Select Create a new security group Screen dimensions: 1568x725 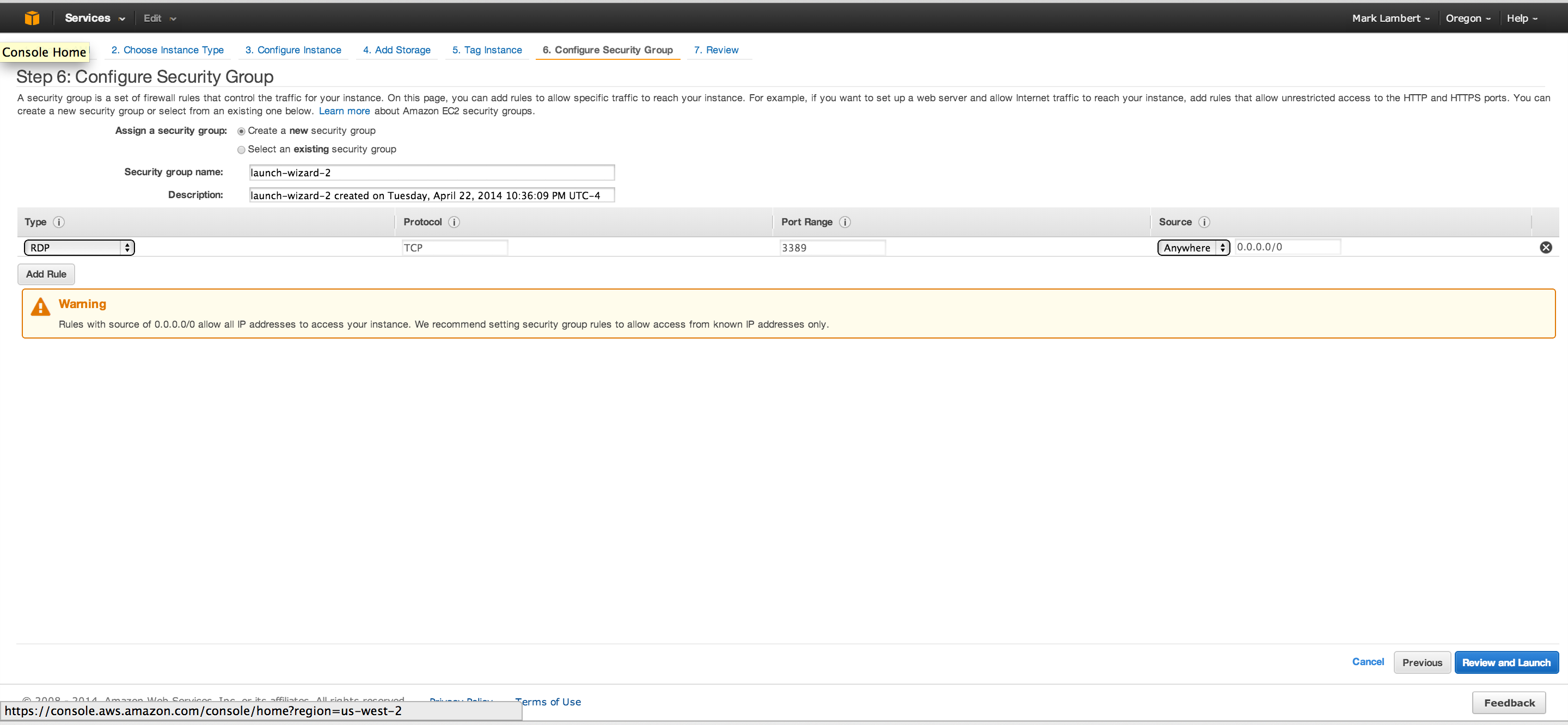pyautogui.click(x=241, y=132)
